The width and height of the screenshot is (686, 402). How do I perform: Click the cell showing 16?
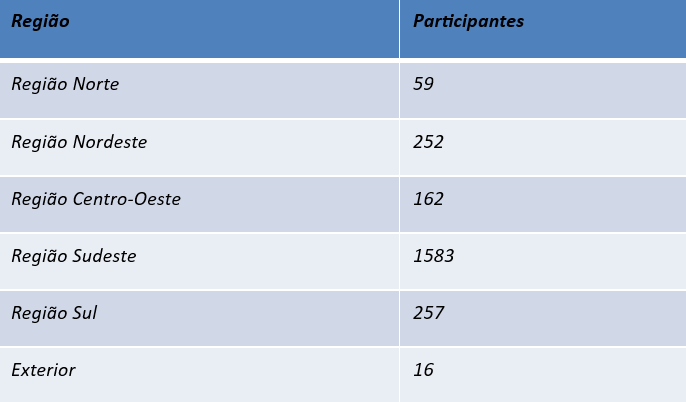(543, 375)
